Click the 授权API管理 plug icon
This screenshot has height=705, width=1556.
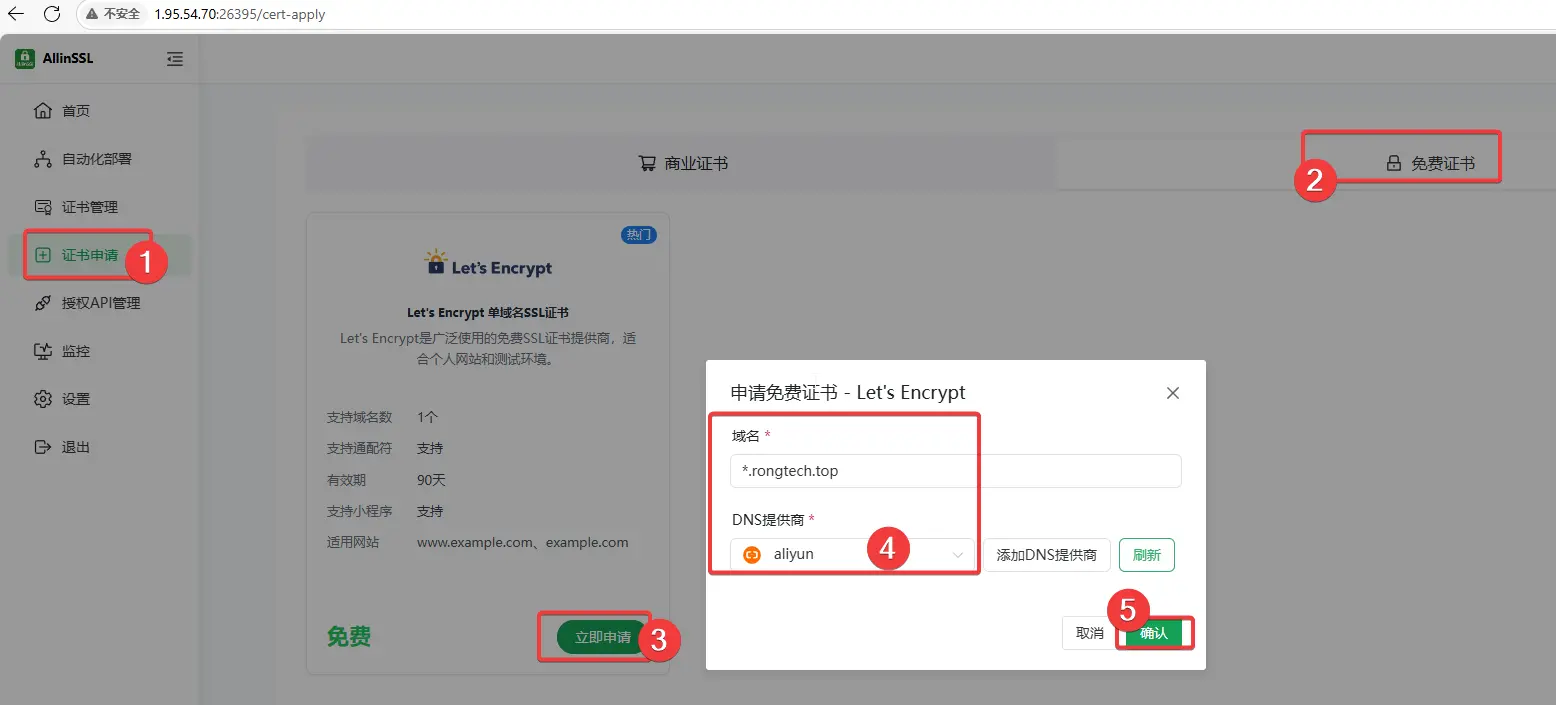(x=42, y=303)
